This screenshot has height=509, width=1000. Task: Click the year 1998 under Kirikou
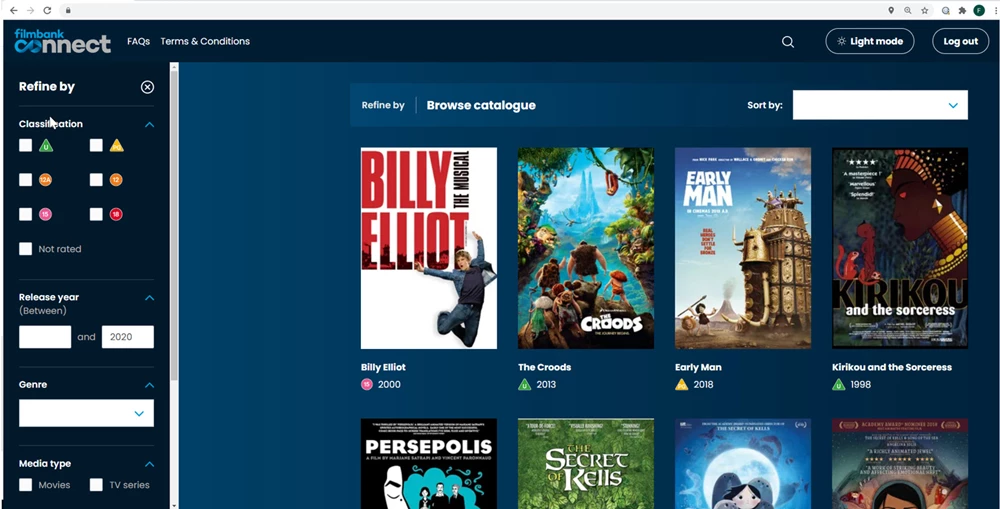(x=860, y=385)
